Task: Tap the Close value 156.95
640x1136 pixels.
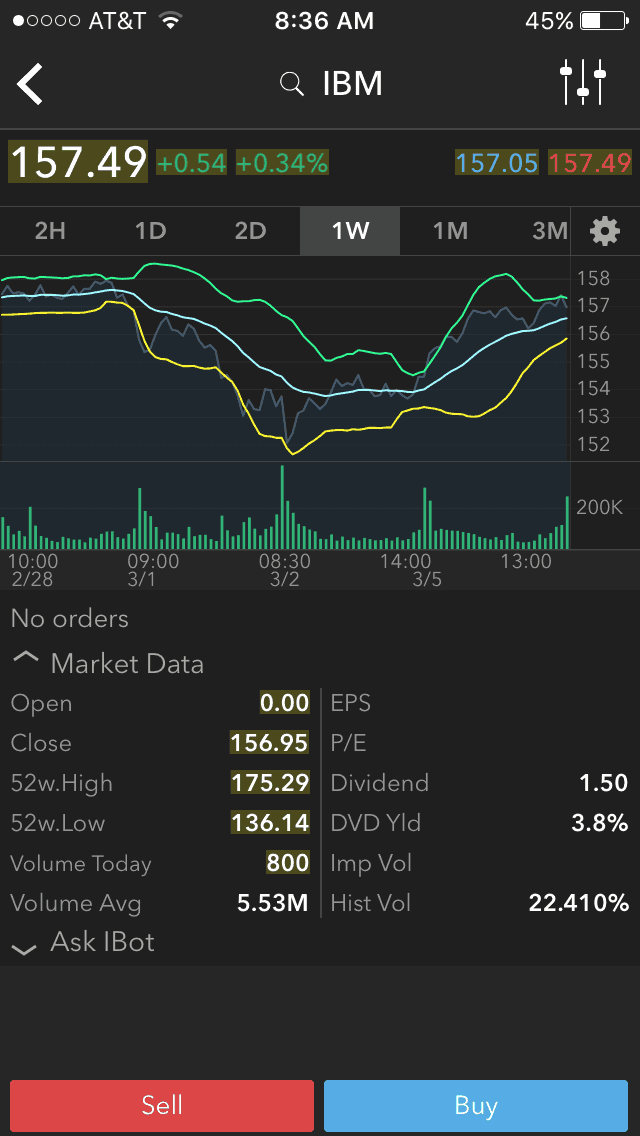Action: click(x=270, y=743)
